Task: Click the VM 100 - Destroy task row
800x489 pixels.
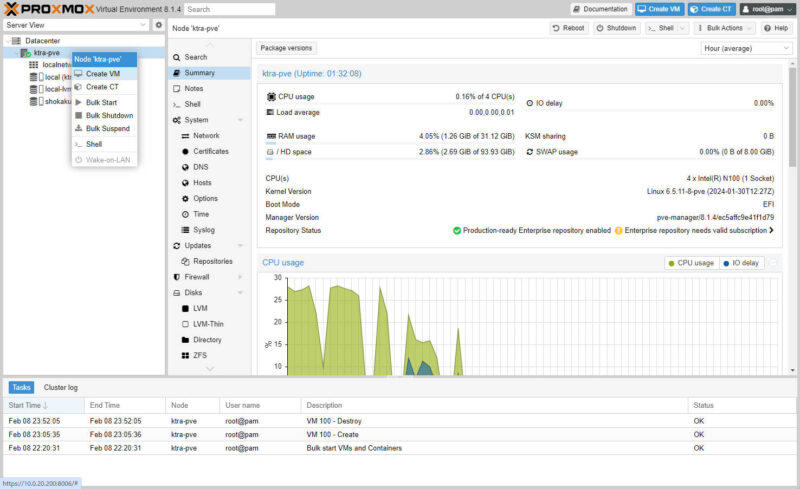Action: tap(399, 421)
